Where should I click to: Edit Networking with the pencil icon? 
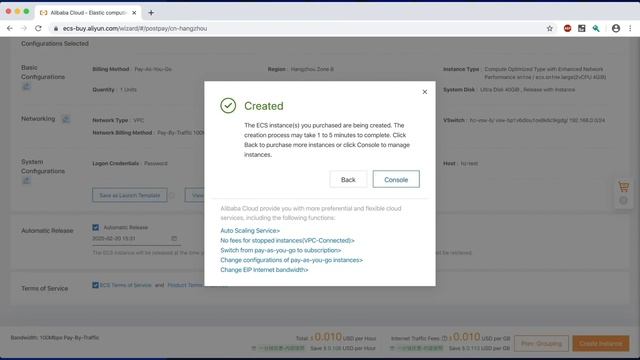(x=66, y=119)
